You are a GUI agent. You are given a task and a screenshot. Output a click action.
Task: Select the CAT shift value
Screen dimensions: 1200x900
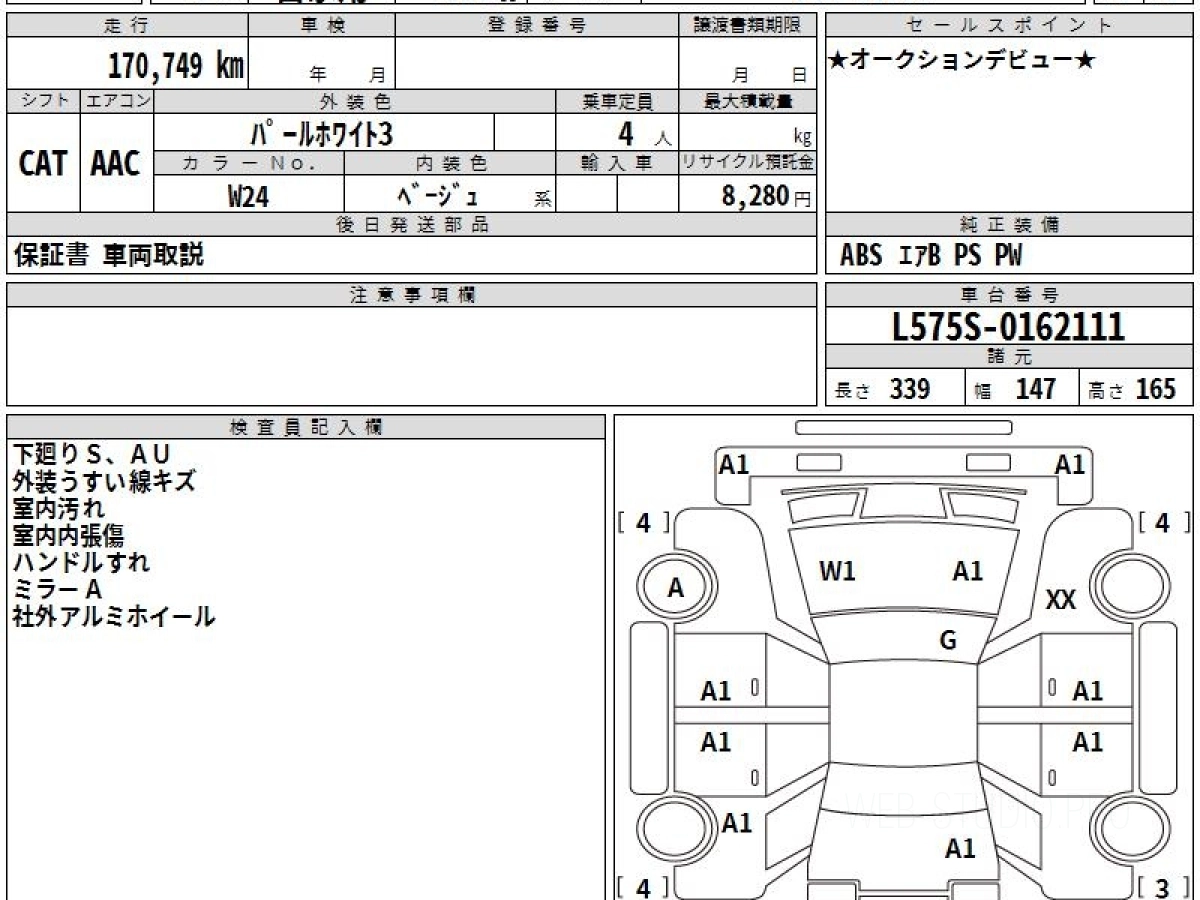(43, 163)
